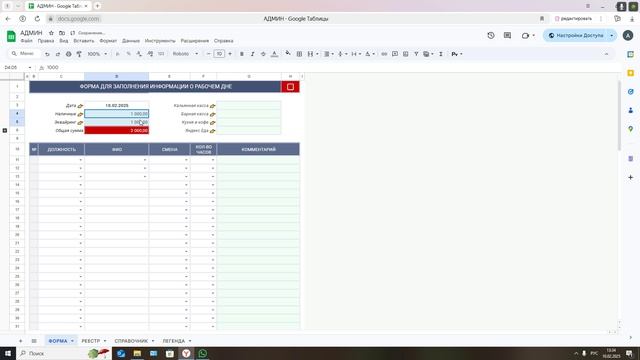Open the Contacts side panel icon
Viewport: 640px width, 360px height.
631,110
